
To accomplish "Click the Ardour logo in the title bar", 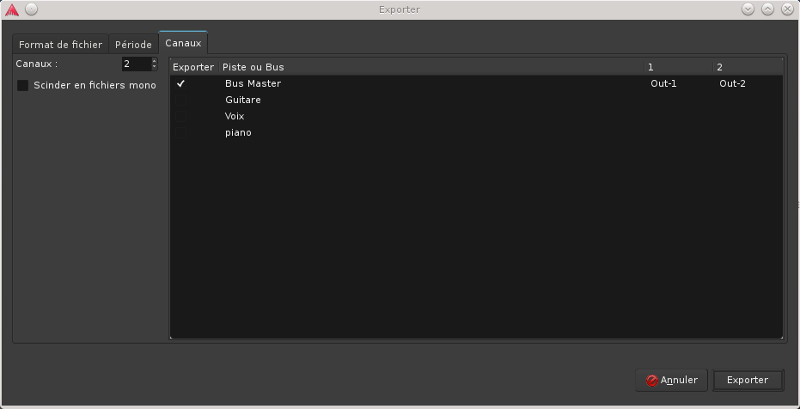I will pos(12,9).
